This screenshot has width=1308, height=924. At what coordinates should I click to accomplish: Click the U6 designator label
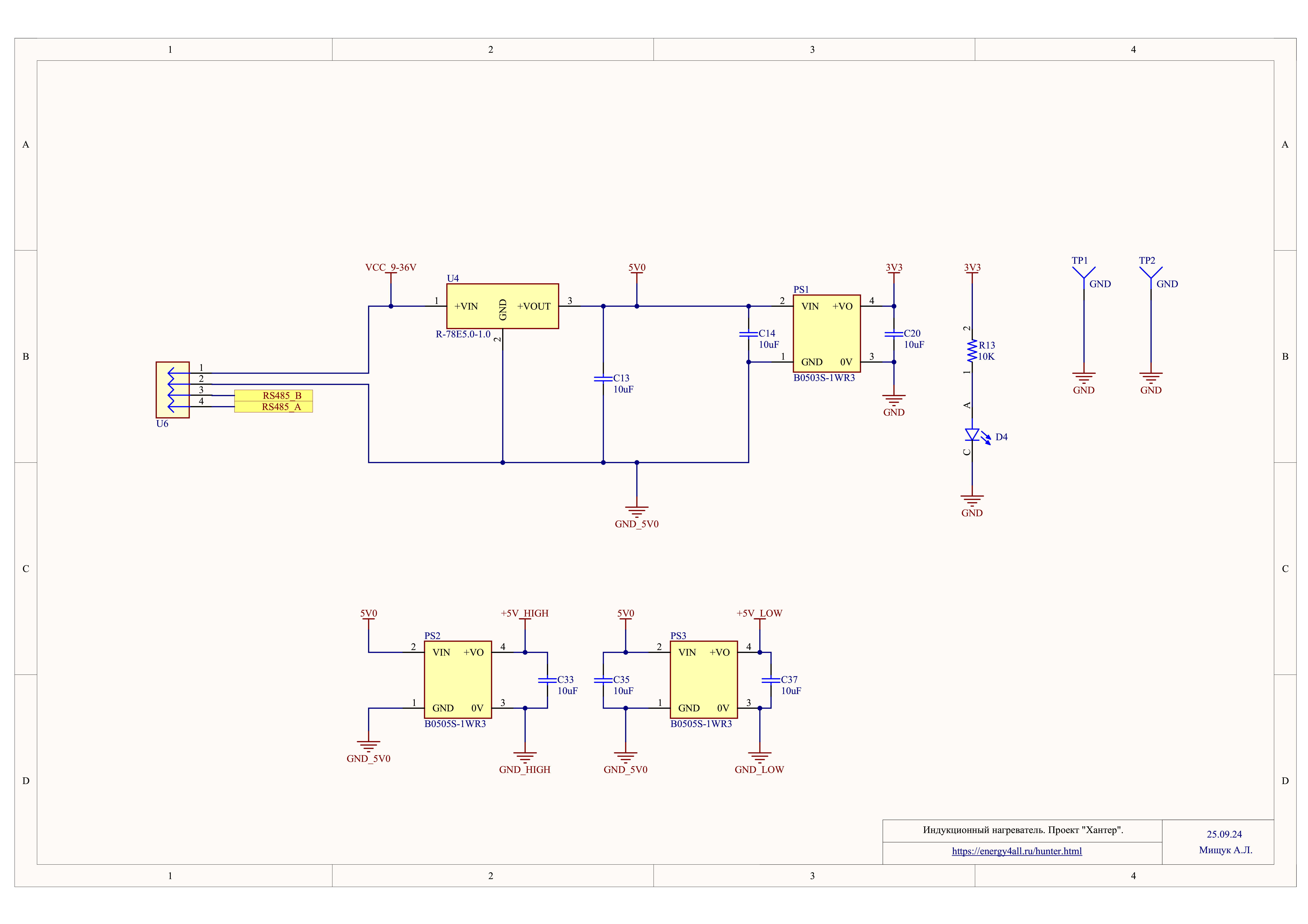162,424
